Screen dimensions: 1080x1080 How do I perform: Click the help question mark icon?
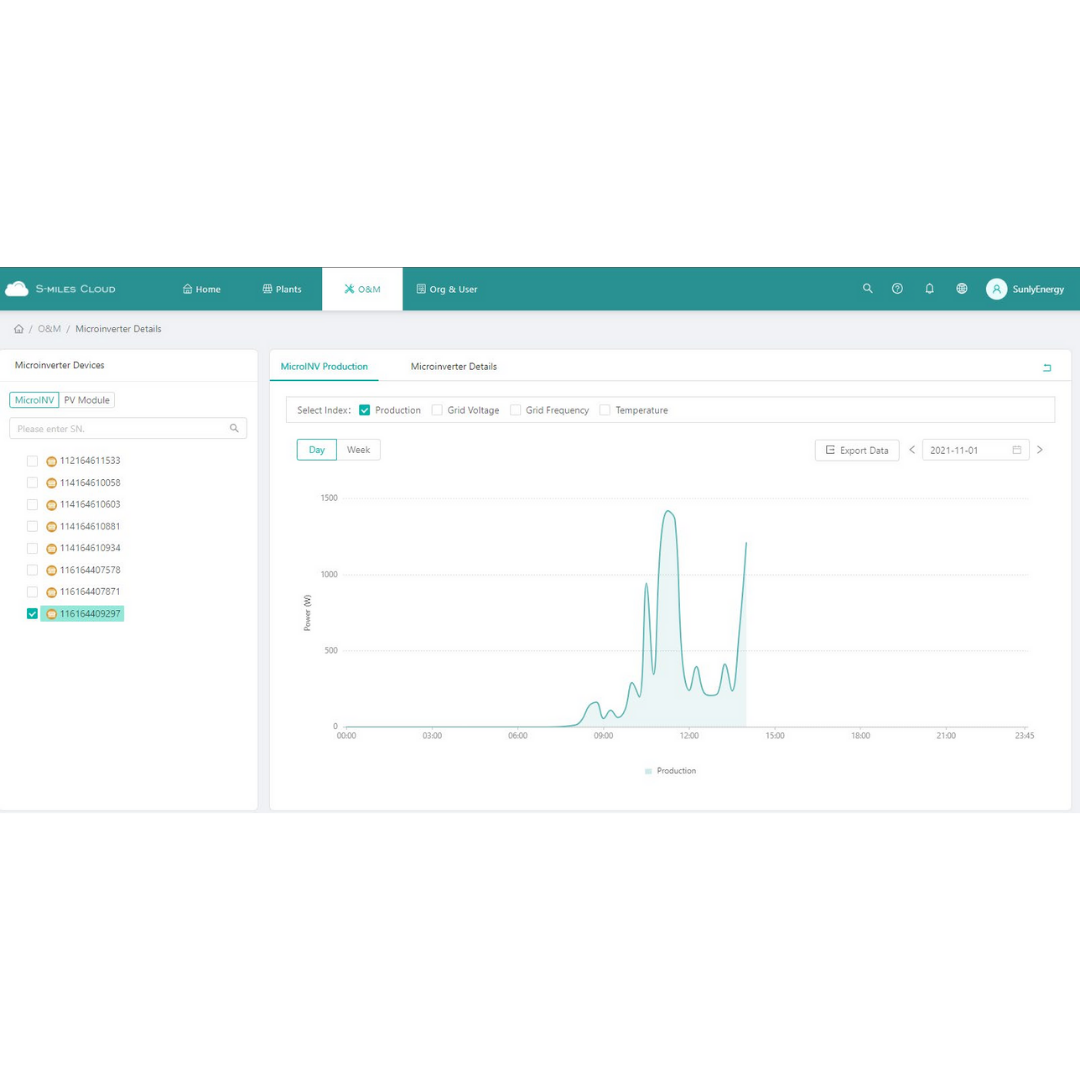tap(898, 289)
